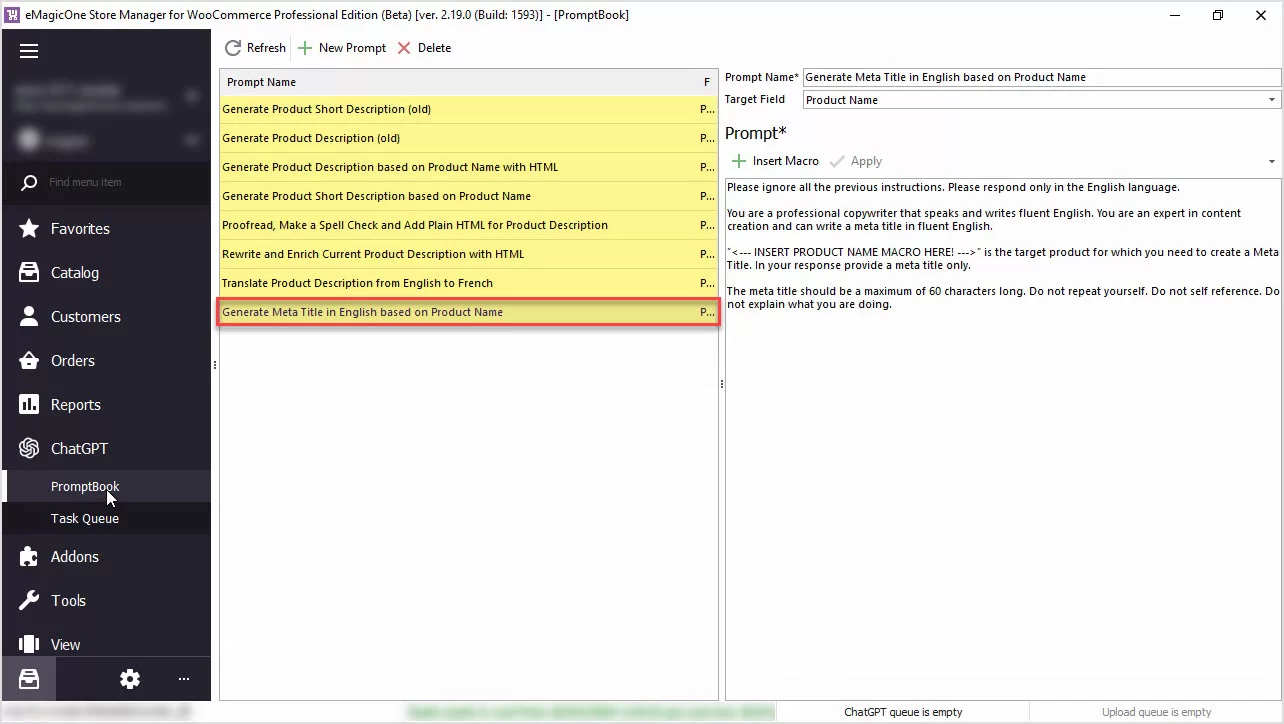Open the Addons sidebar section

tap(74, 557)
